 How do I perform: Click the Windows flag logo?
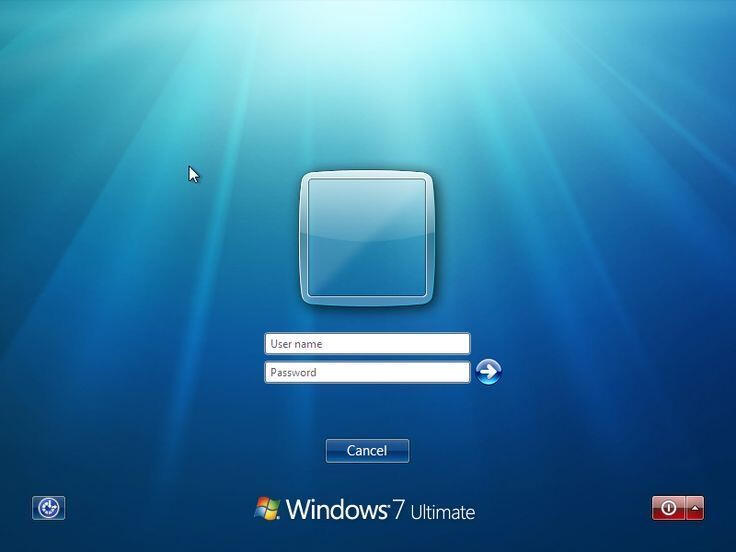(x=267, y=509)
